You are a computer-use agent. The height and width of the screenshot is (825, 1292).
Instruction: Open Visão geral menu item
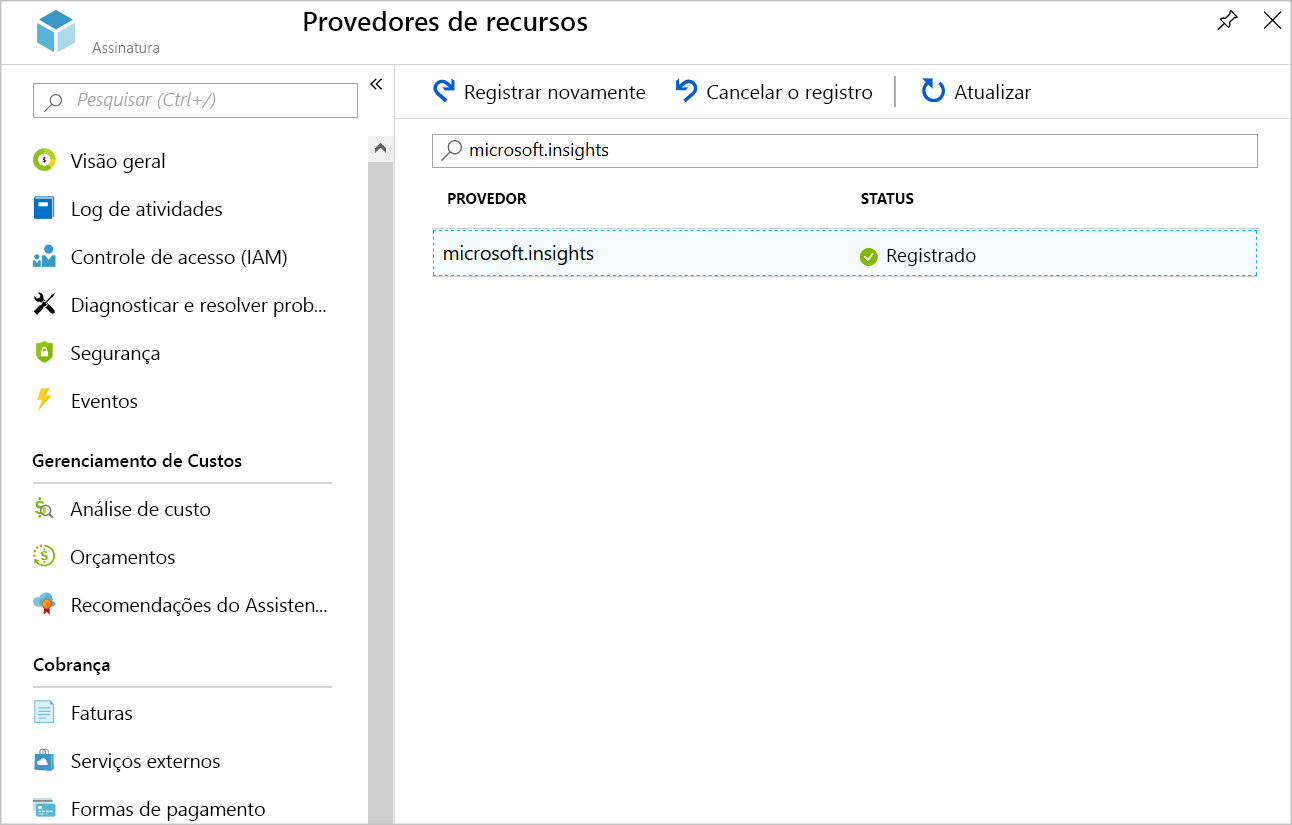click(118, 161)
